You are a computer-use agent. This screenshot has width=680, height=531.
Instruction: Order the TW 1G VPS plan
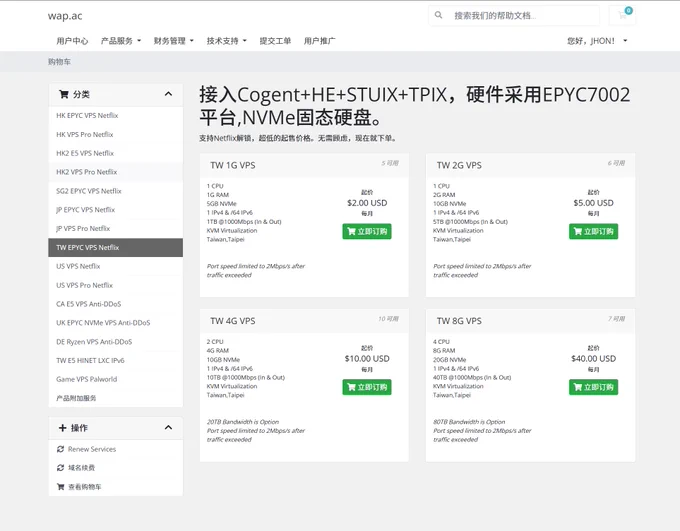click(x=367, y=231)
